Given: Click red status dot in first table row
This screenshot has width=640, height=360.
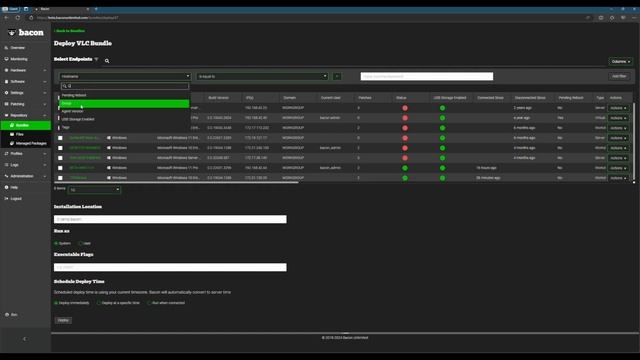Looking at the screenshot, I should tap(405, 108).
